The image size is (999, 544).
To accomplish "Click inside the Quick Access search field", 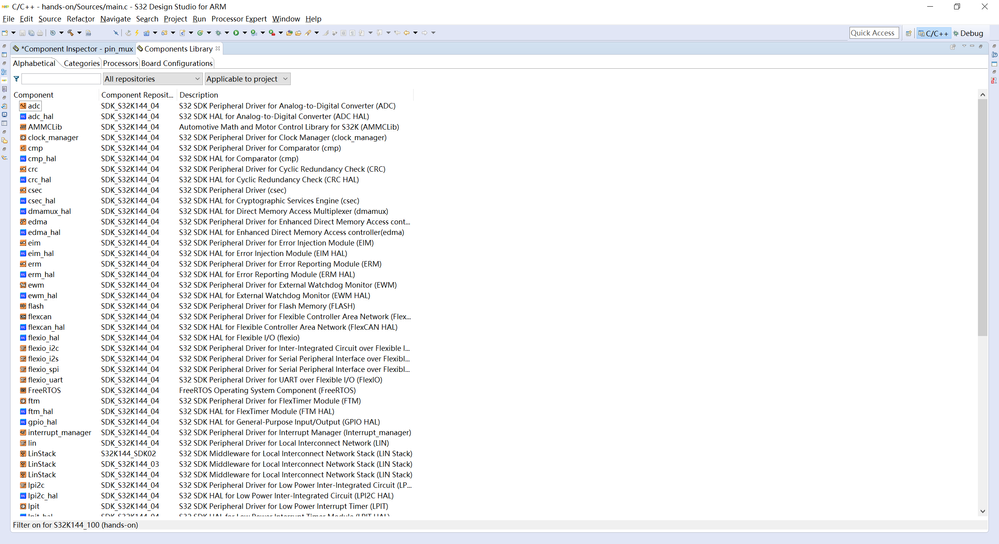I will pyautogui.click(x=873, y=33).
